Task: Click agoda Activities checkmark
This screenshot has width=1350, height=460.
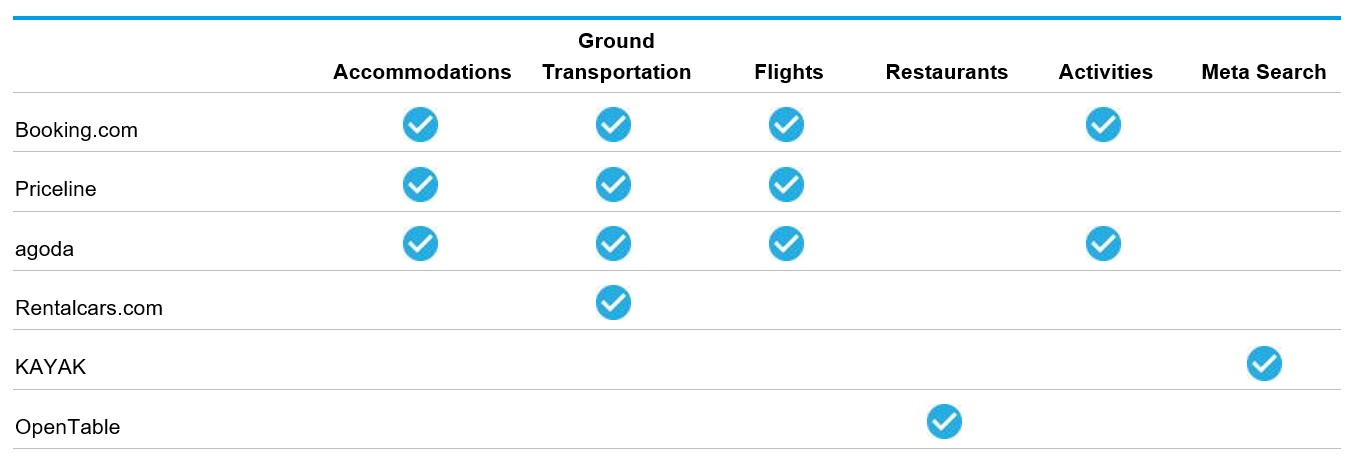Action: pyautogui.click(x=1103, y=244)
